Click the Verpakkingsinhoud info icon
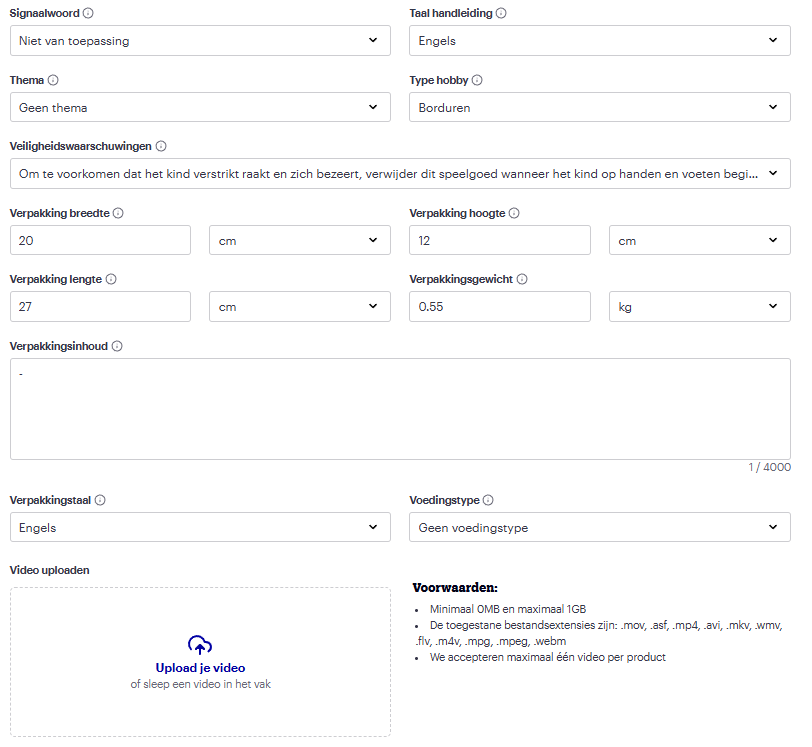 pyautogui.click(x=117, y=347)
